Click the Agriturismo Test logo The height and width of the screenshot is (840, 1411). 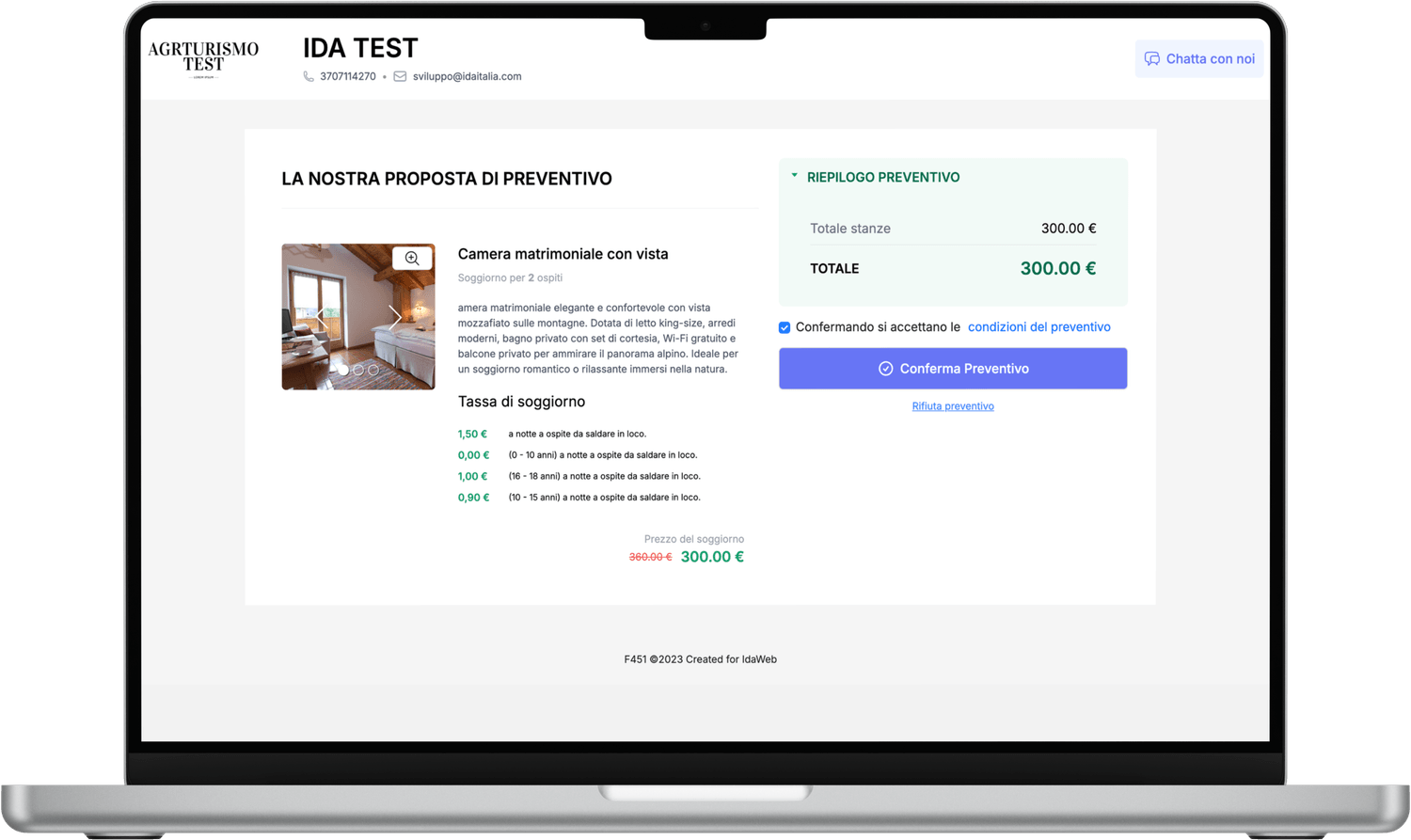[203, 58]
